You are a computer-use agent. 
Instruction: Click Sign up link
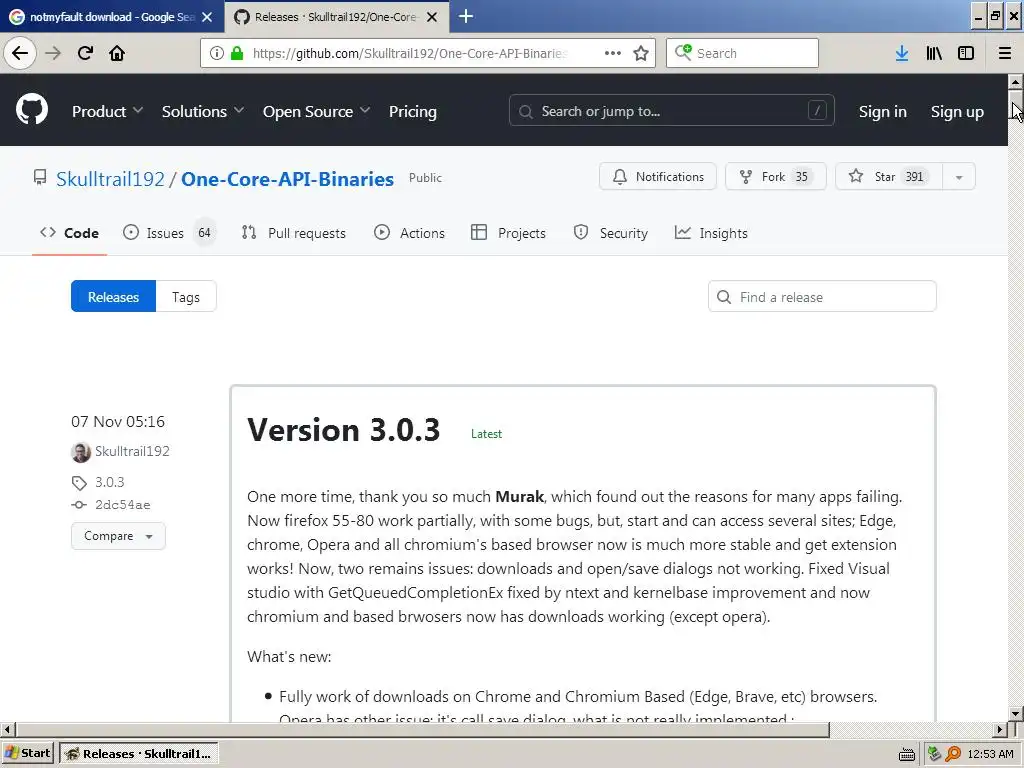[957, 112]
